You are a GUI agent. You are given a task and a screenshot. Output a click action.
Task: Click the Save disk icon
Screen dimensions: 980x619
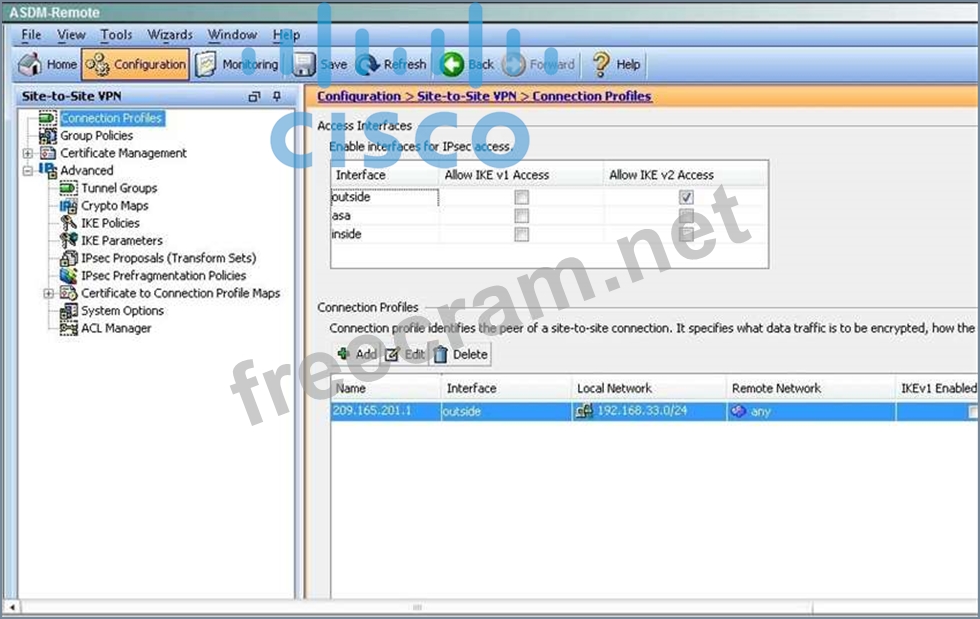[320, 65]
